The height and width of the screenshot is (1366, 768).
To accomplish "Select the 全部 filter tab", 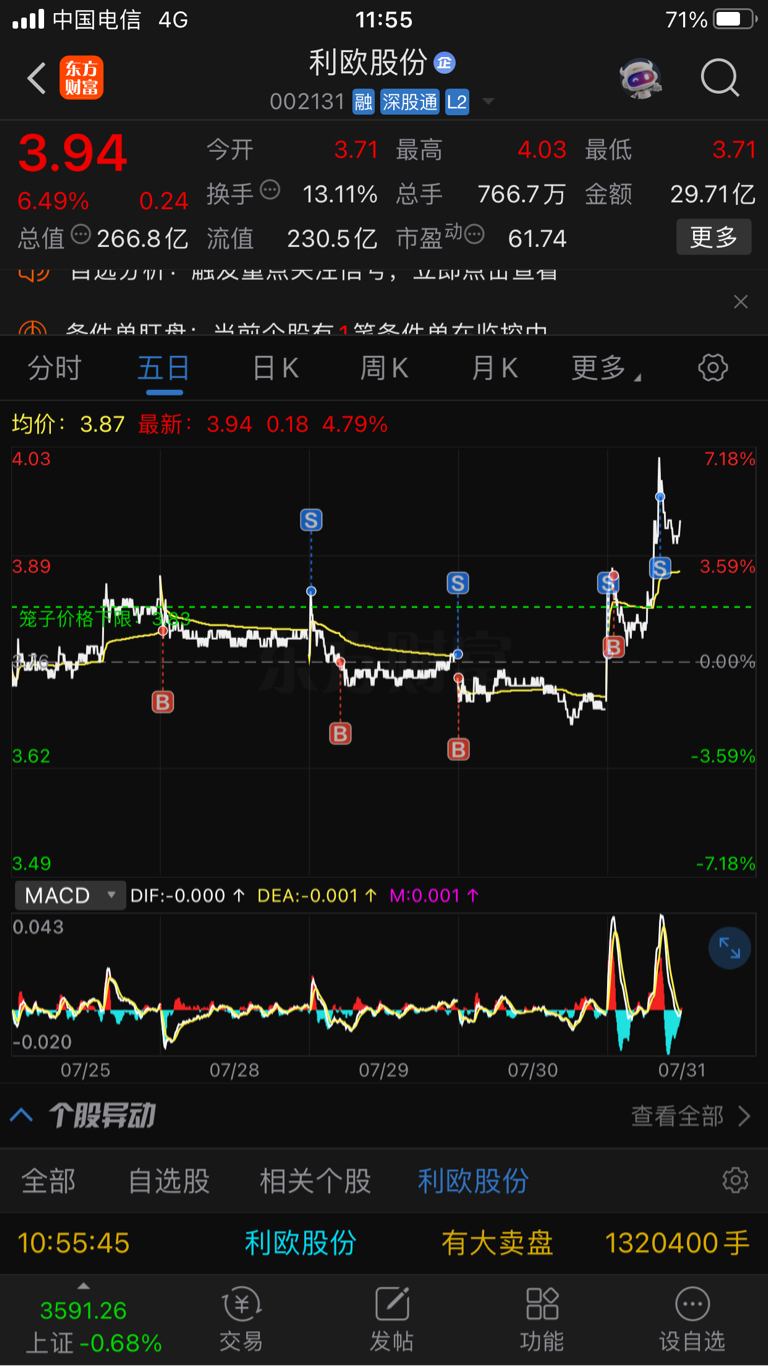I will click(49, 1181).
